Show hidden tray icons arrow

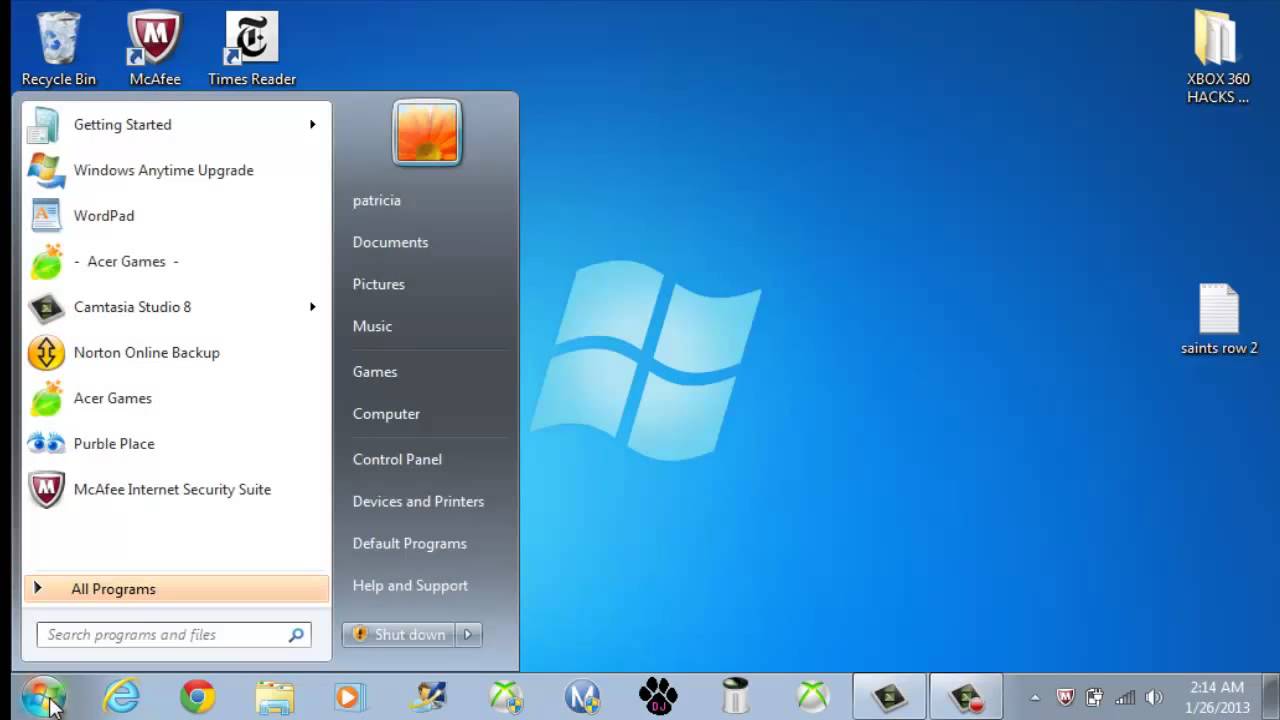(x=1035, y=697)
